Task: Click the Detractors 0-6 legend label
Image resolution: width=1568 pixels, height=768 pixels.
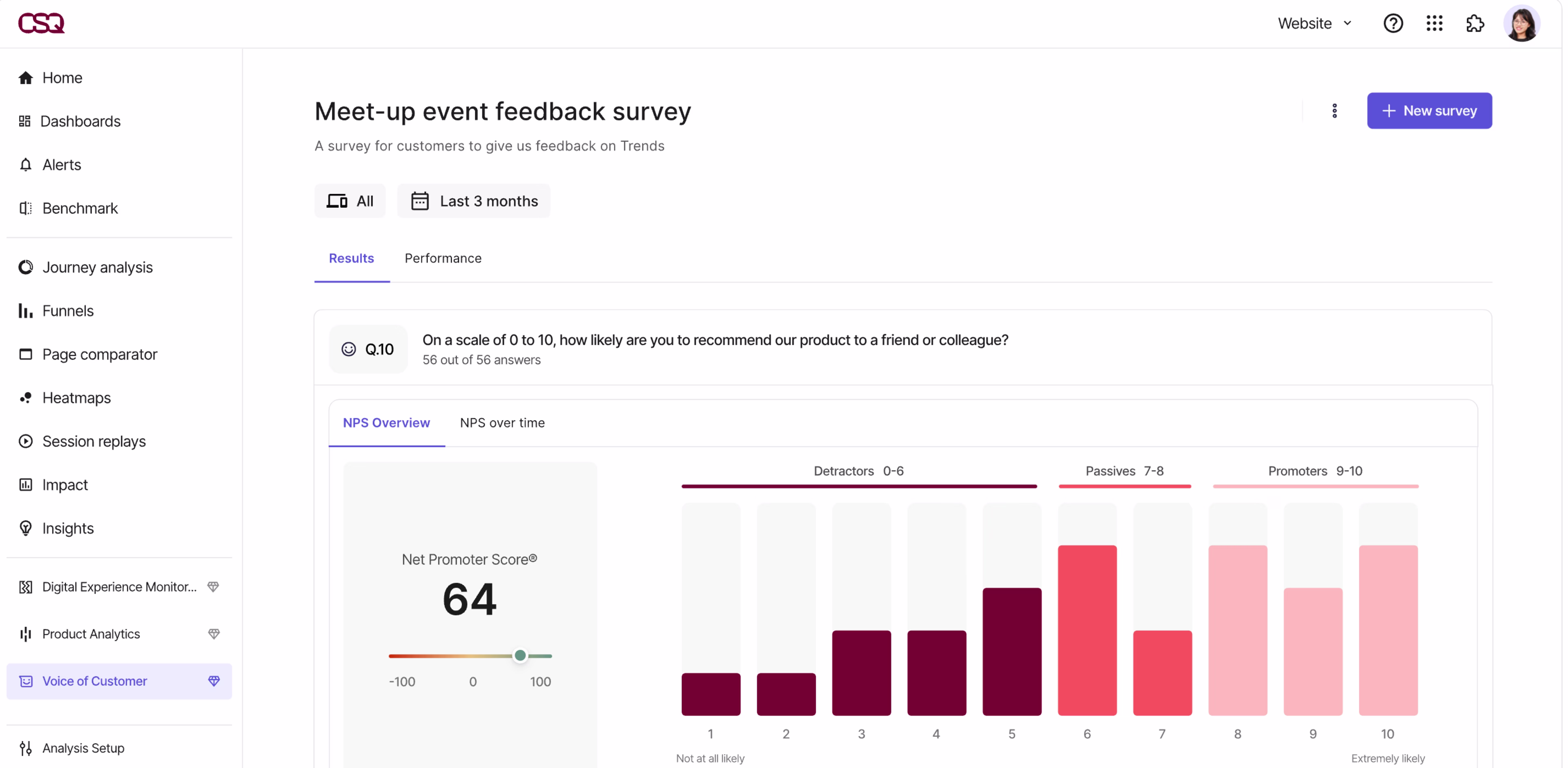Action: (x=858, y=471)
